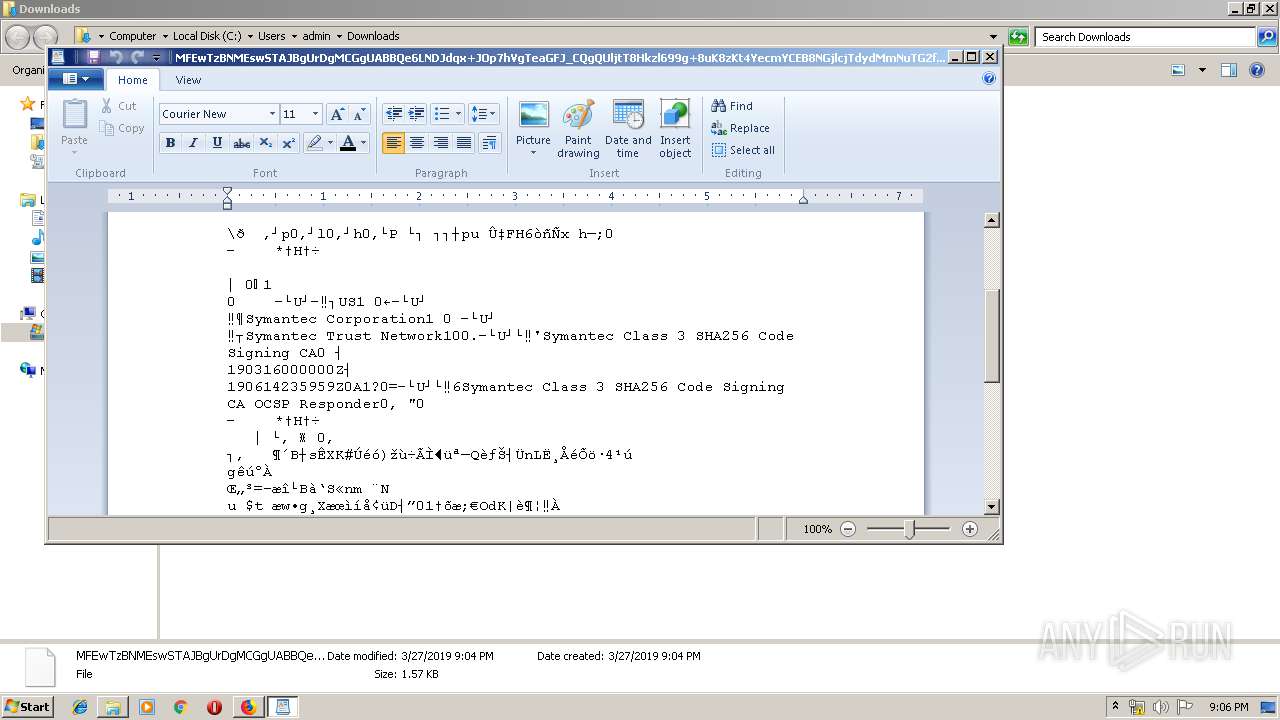The width and height of the screenshot is (1280, 720).
Task: Expand Picture dropdown arrow
Action: [x=533, y=153]
